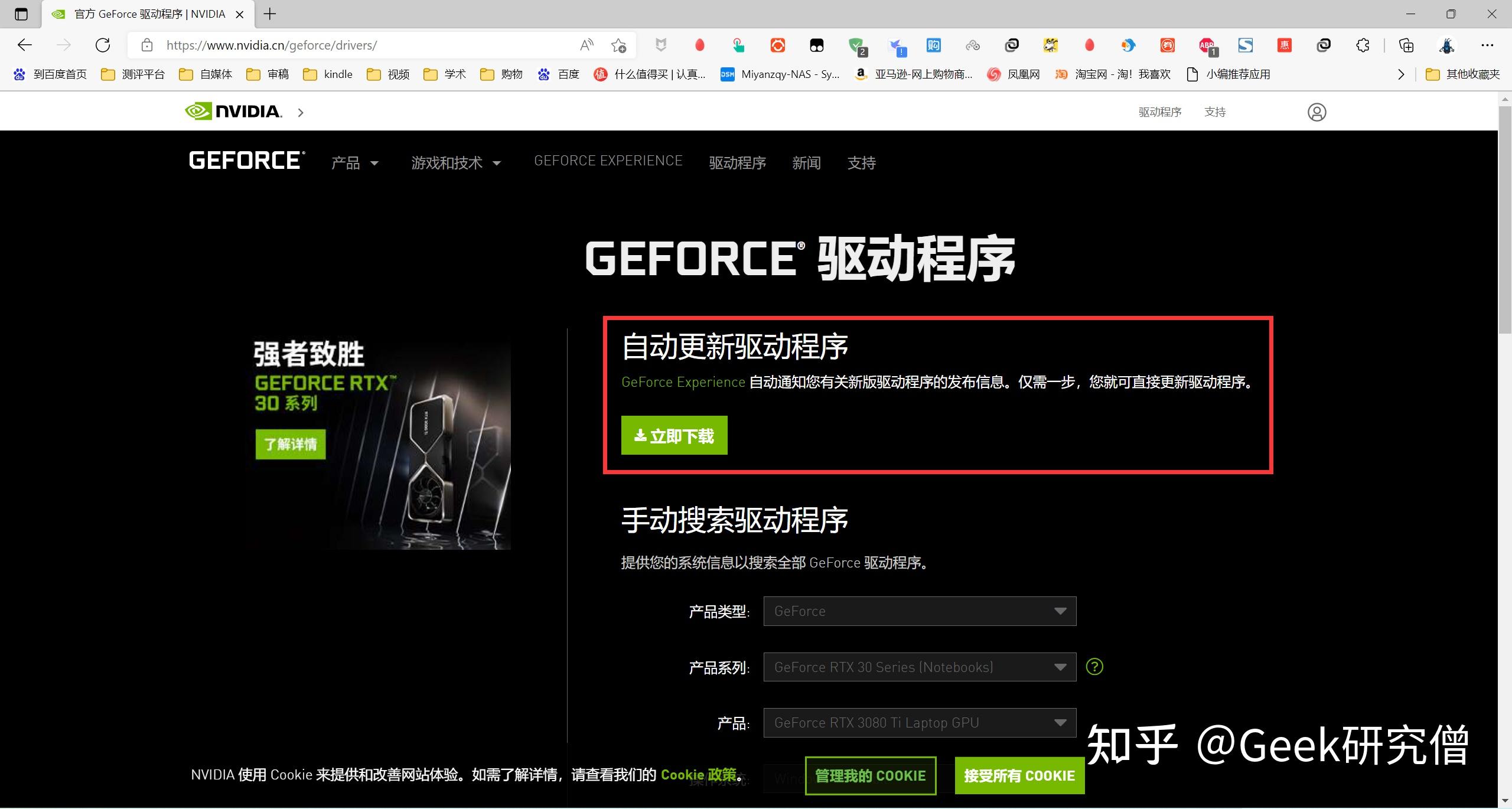Open the read aloud icon in address bar
Image resolution: width=1512 pixels, height=809 pixels.
tap(586, 45)
